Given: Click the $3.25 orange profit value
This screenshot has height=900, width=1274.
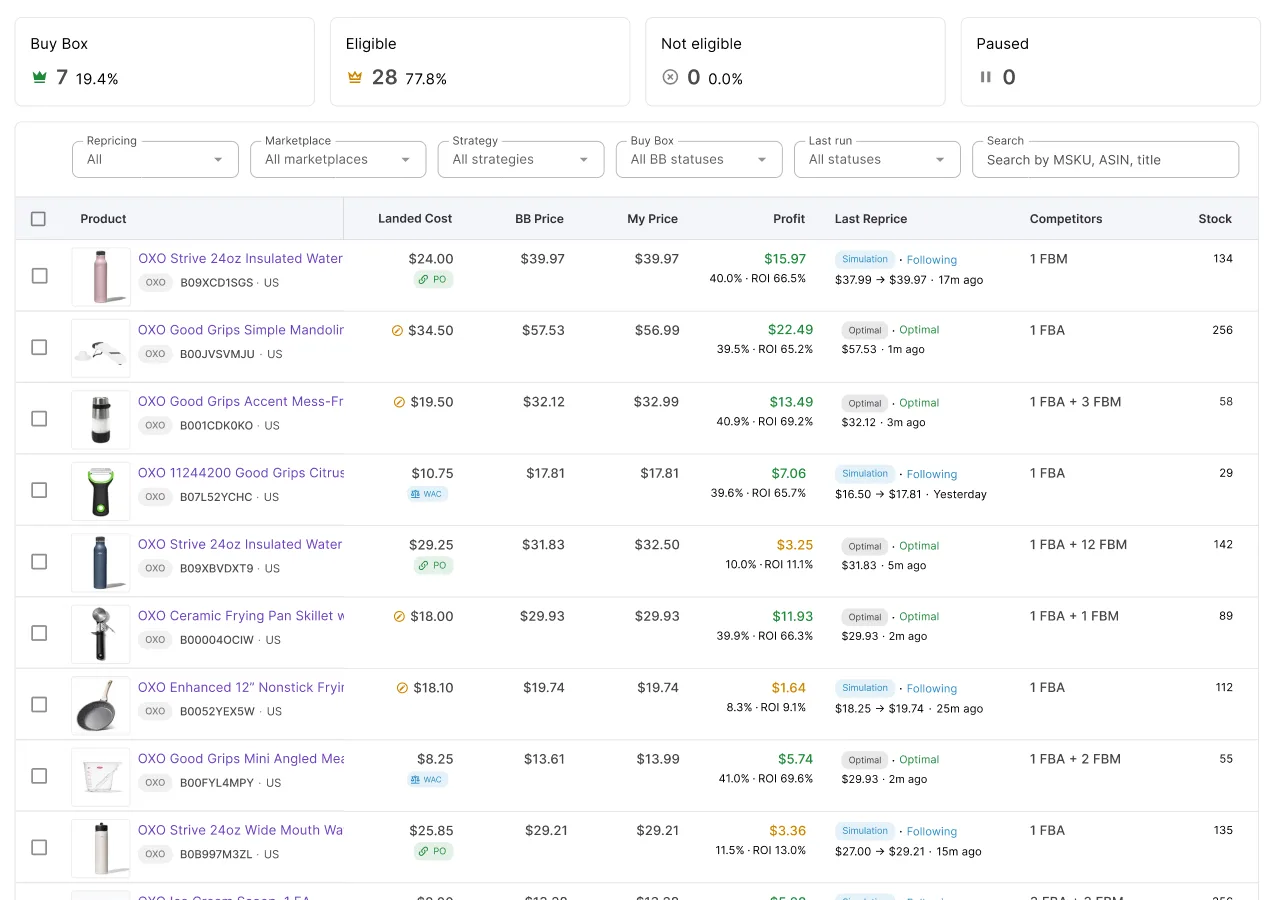Looking at the screenshot, I should (795, 545).
